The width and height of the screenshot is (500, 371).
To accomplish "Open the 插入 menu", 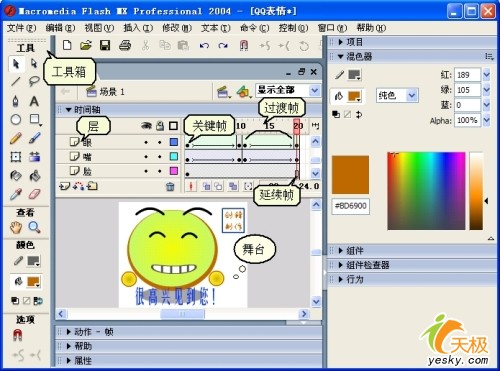I will [x=138, y=28].
